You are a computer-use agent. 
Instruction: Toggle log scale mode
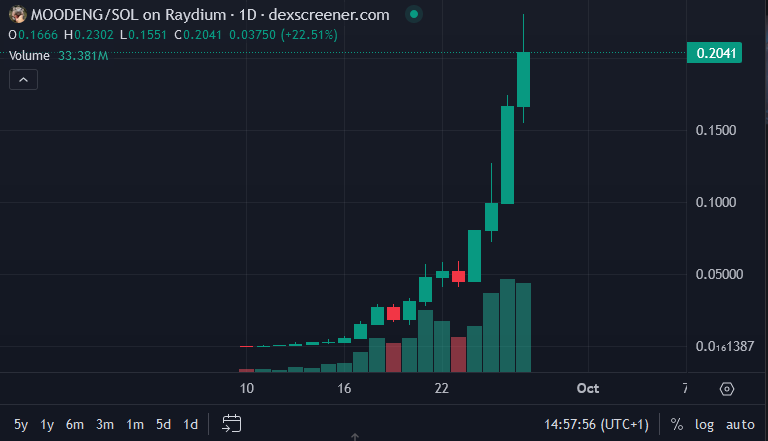point(704,424)
